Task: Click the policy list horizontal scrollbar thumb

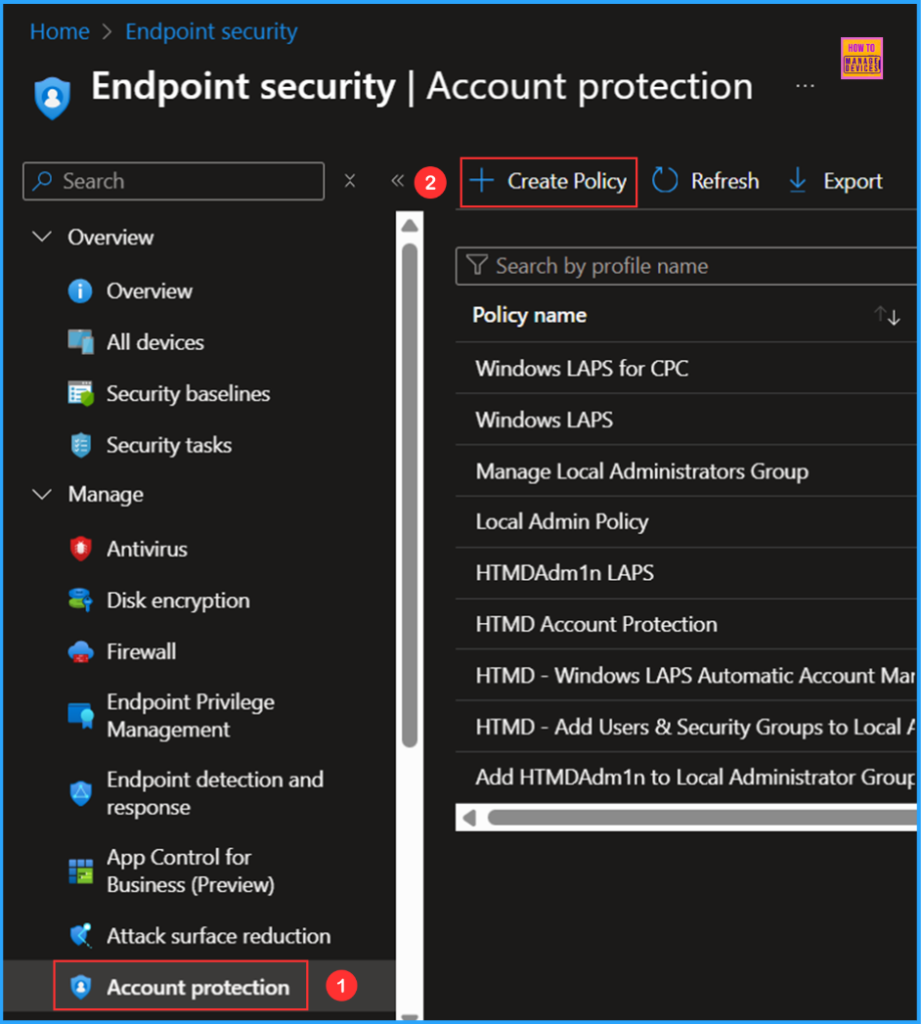Action: click(x=702, y=818)
